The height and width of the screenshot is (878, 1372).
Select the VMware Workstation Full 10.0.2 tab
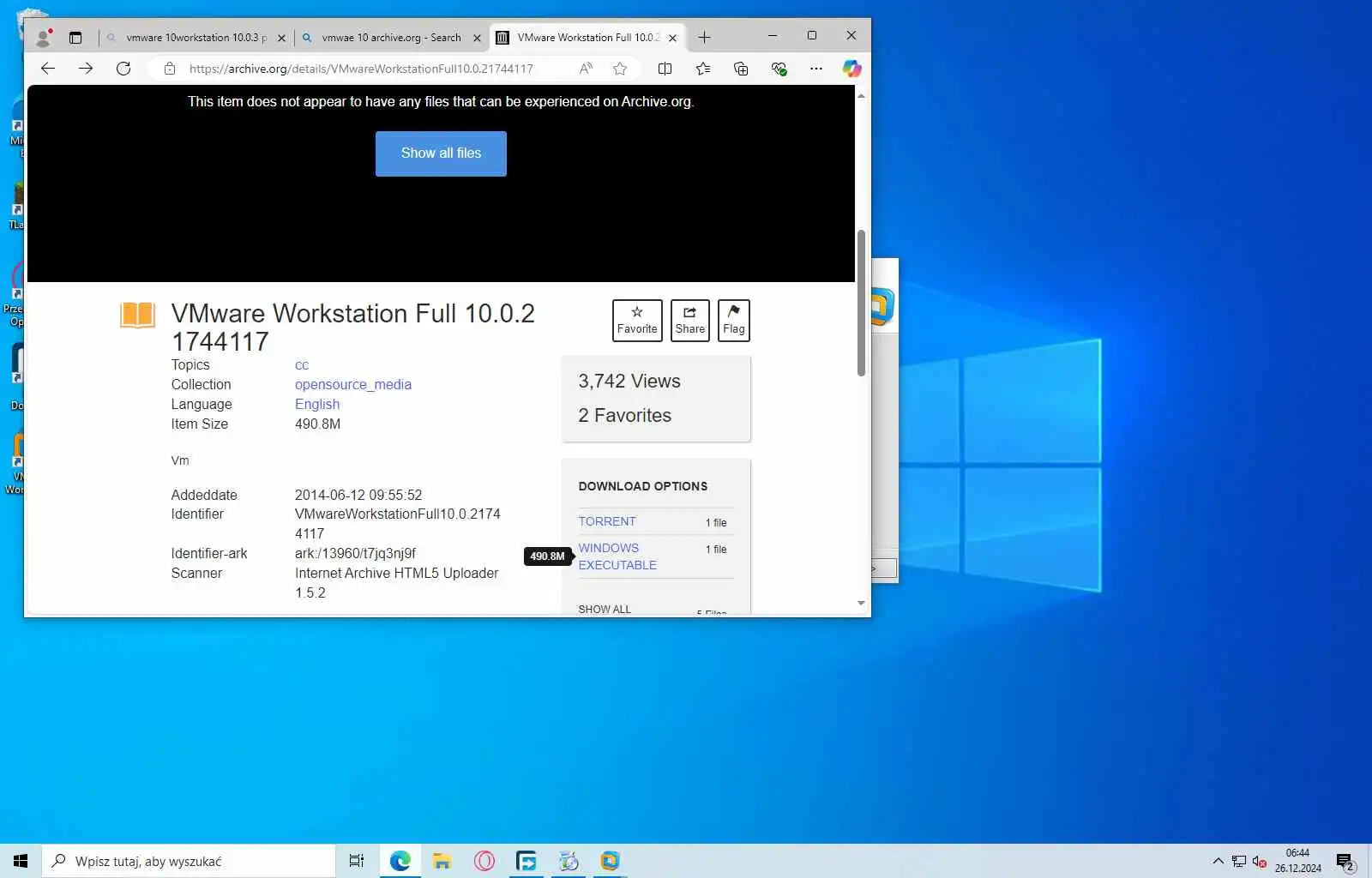point(587,38)
